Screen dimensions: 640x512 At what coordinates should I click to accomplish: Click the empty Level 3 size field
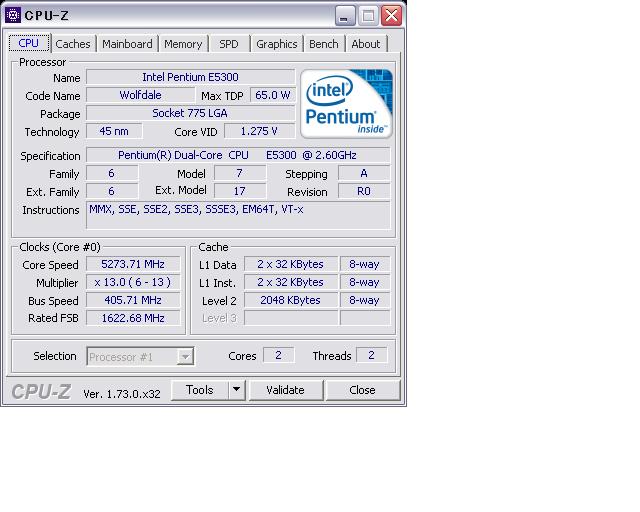(x=291, y=318)
